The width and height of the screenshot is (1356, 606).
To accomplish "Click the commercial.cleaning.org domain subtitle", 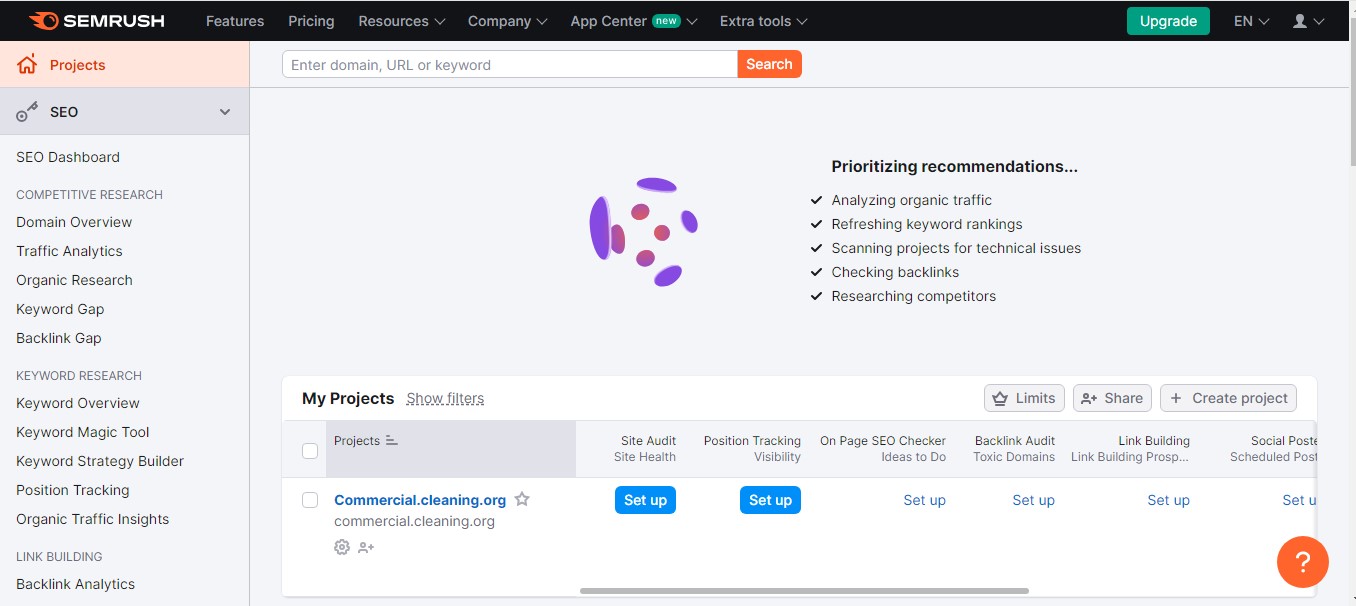I will pyautogui.click(x=414, y=521).
